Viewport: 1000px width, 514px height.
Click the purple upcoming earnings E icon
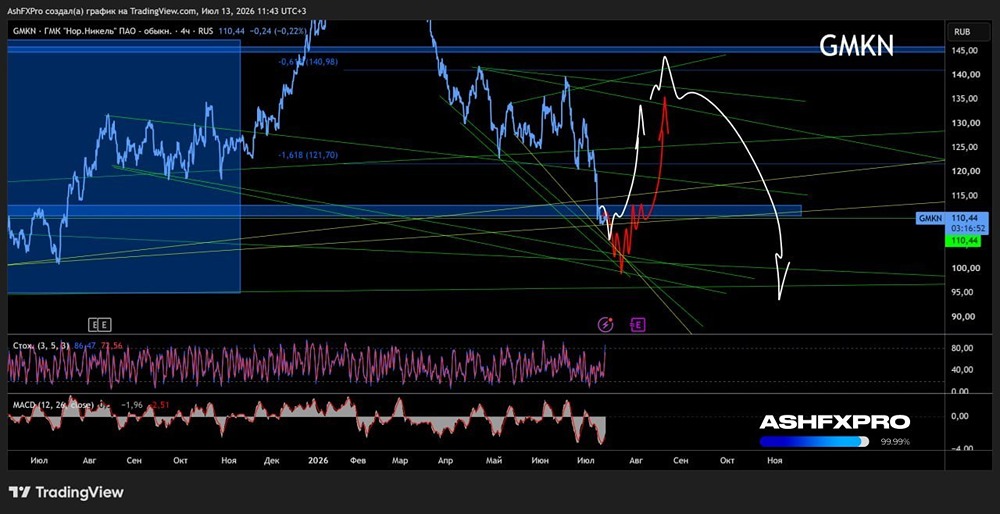click(638, 325)
